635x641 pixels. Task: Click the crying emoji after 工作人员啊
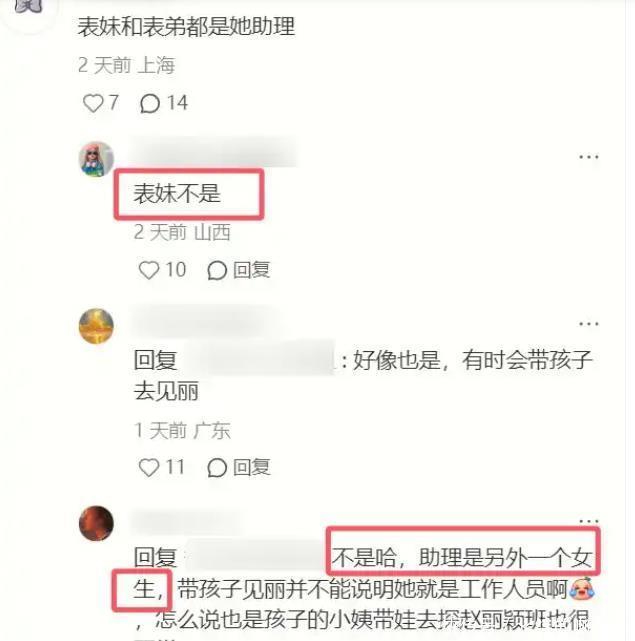coord(581,589)
